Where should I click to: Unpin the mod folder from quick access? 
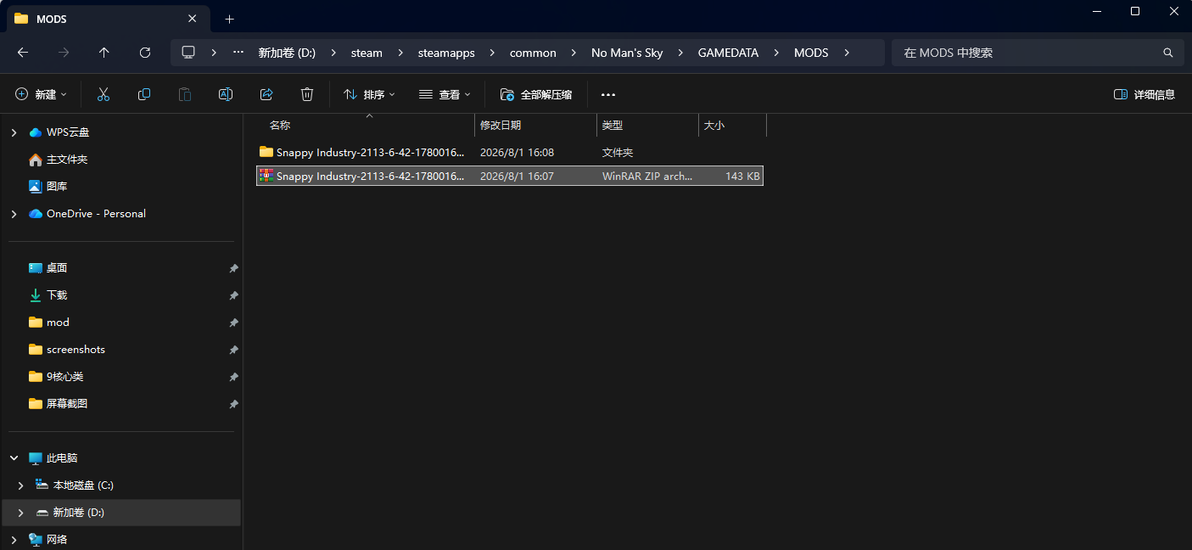coord(233,323)
